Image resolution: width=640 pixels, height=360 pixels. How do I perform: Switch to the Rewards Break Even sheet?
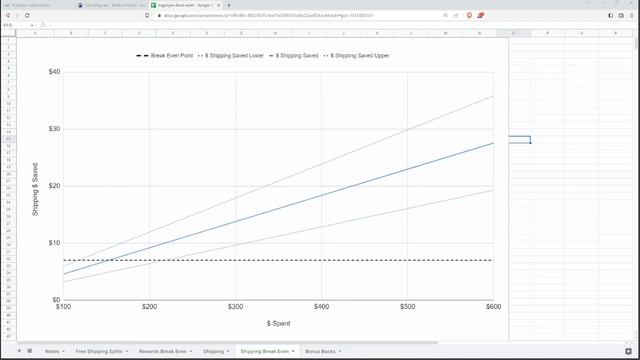coord(162,351)
